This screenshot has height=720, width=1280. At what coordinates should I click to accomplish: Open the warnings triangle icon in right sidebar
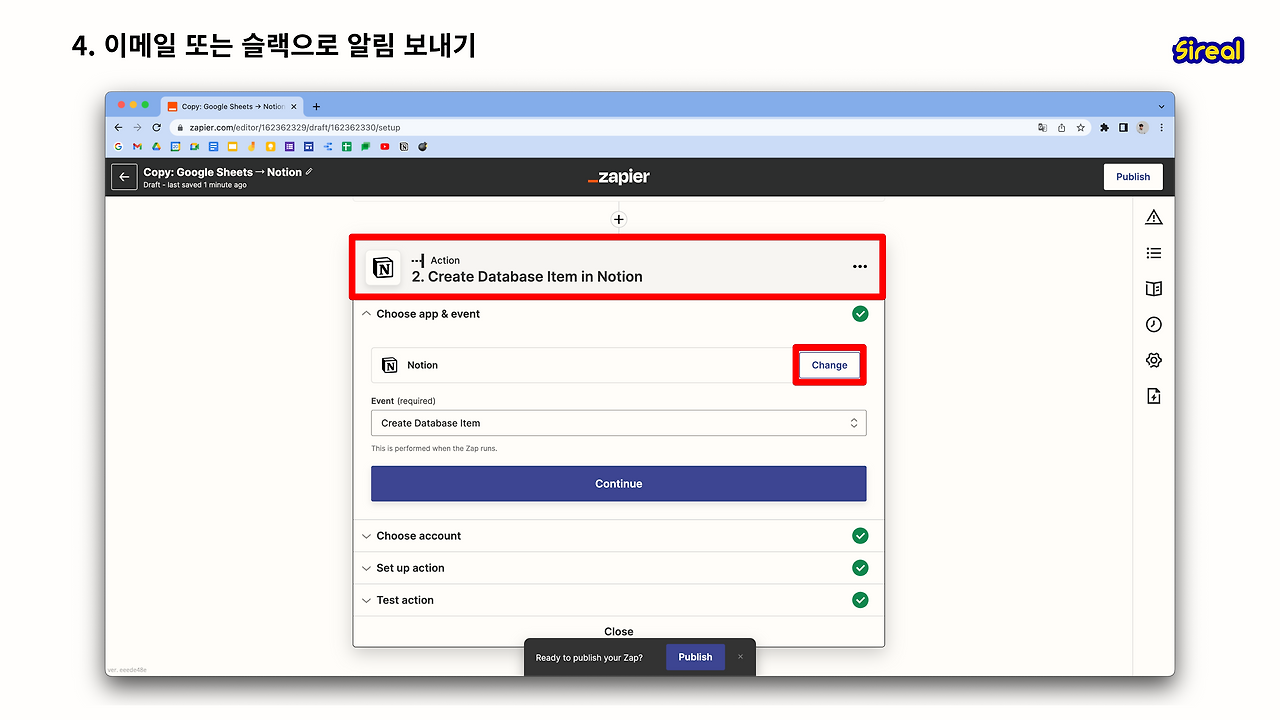click(x=1154, y=218)
